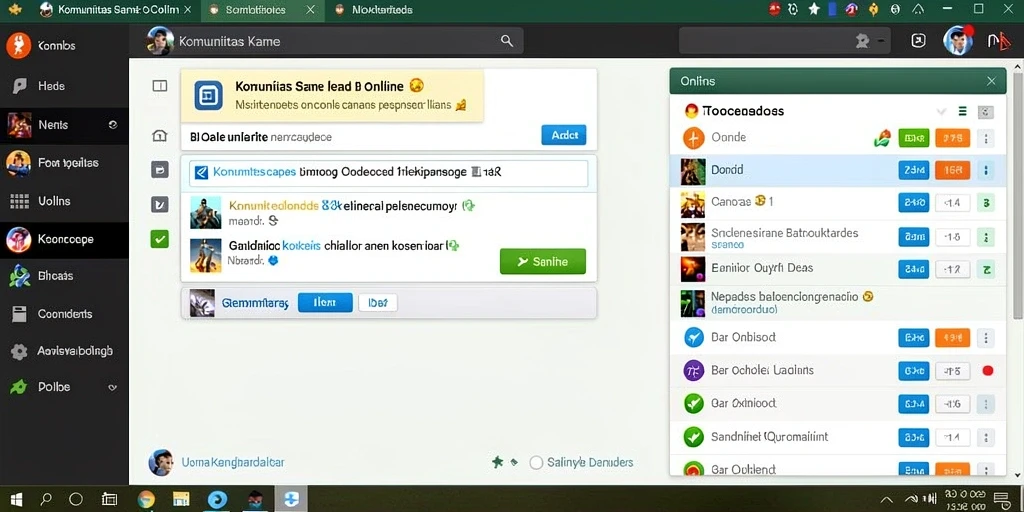Image resolution: width=1024 pixels, height=512 pixels.
Task: Collapse the Toocenadoss list chevron
Action: [941, 112]
